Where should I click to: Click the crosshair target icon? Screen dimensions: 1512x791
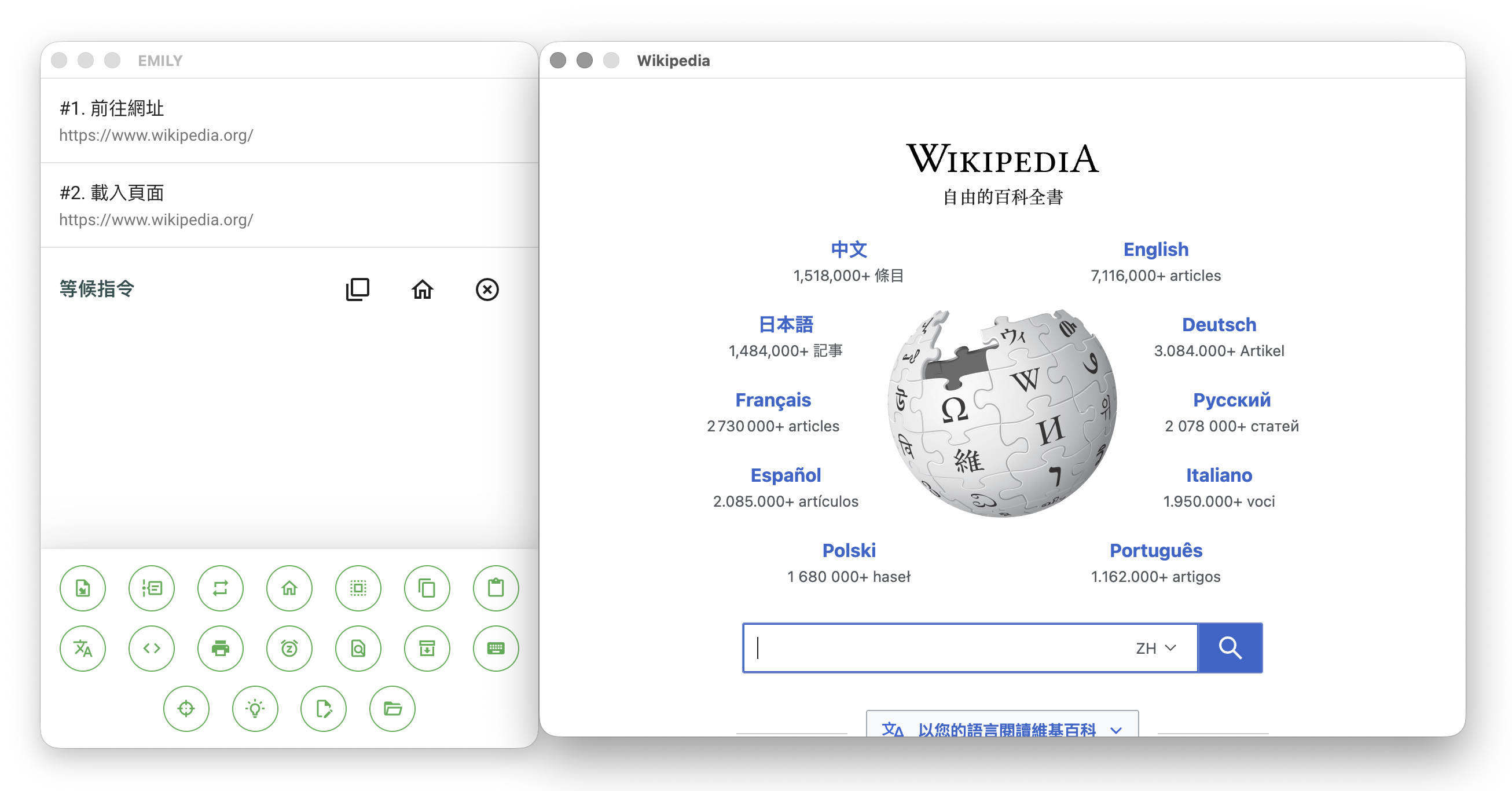(x=186, y=709)
